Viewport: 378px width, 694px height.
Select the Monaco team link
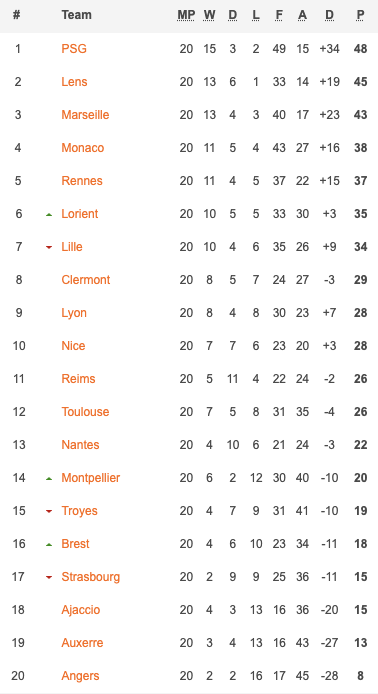[83, 147]
